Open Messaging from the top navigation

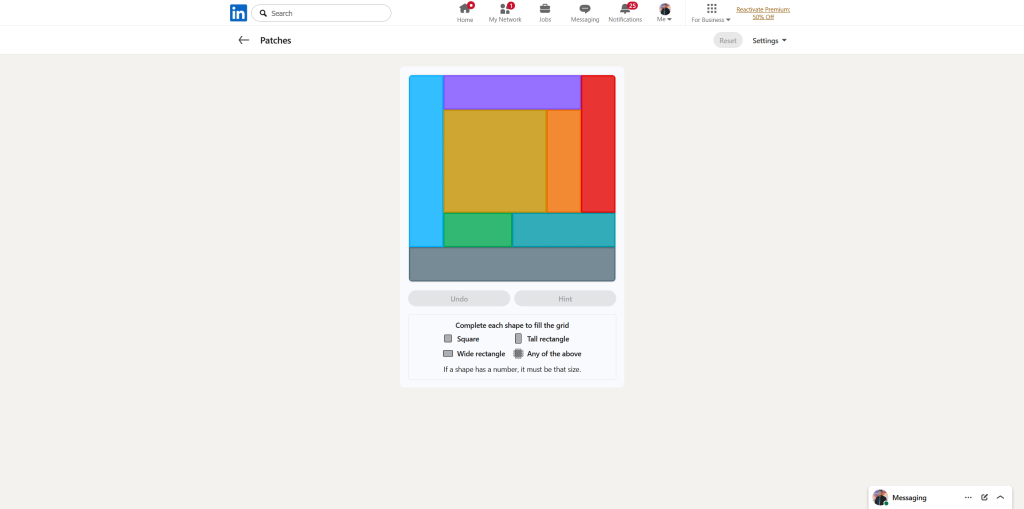[584, 13]
